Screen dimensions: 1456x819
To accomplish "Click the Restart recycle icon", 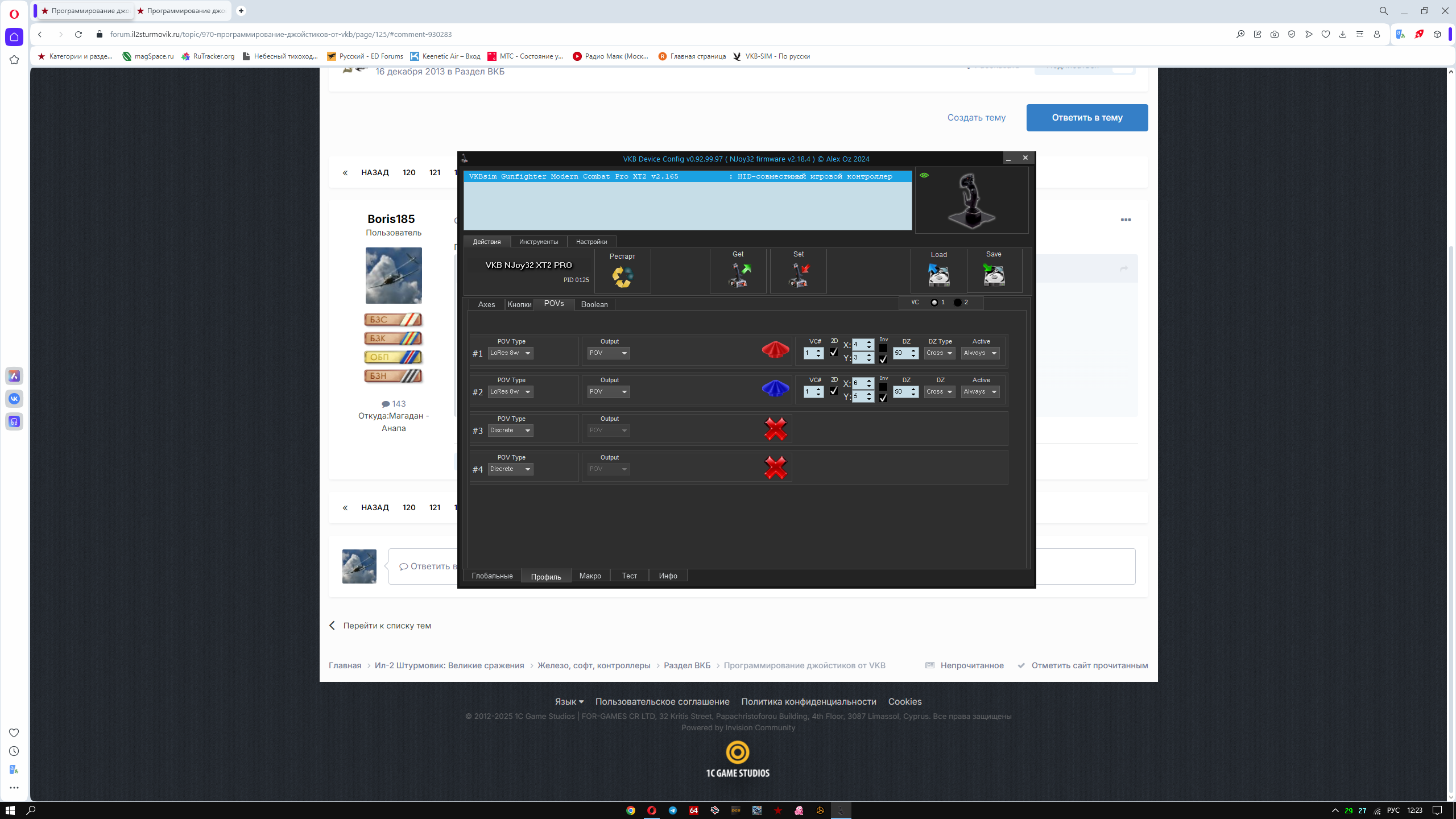I will coord(622,277).
